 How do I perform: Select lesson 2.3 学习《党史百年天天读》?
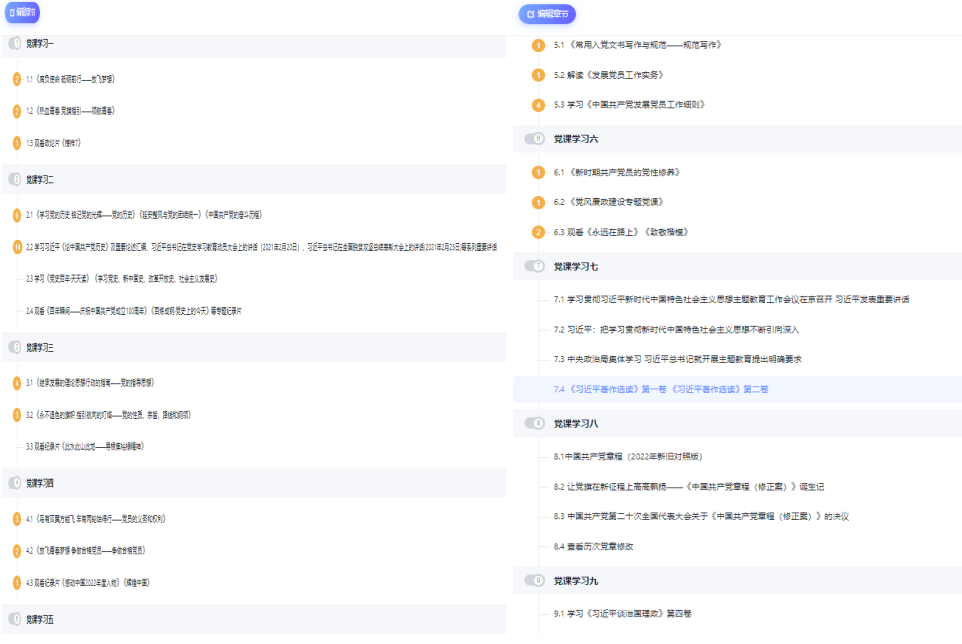pos(121,278)
